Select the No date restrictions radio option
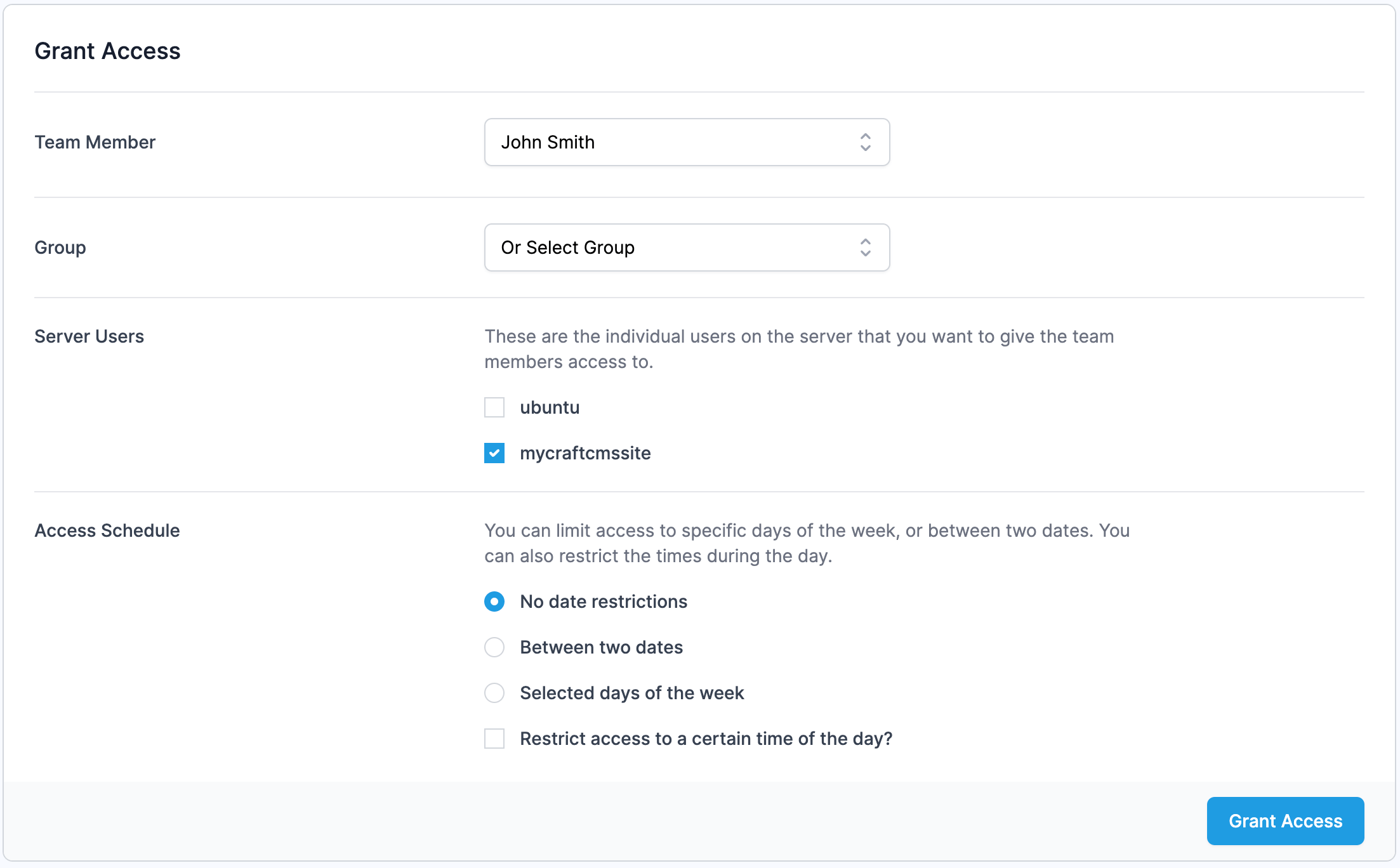 point(494,602)
